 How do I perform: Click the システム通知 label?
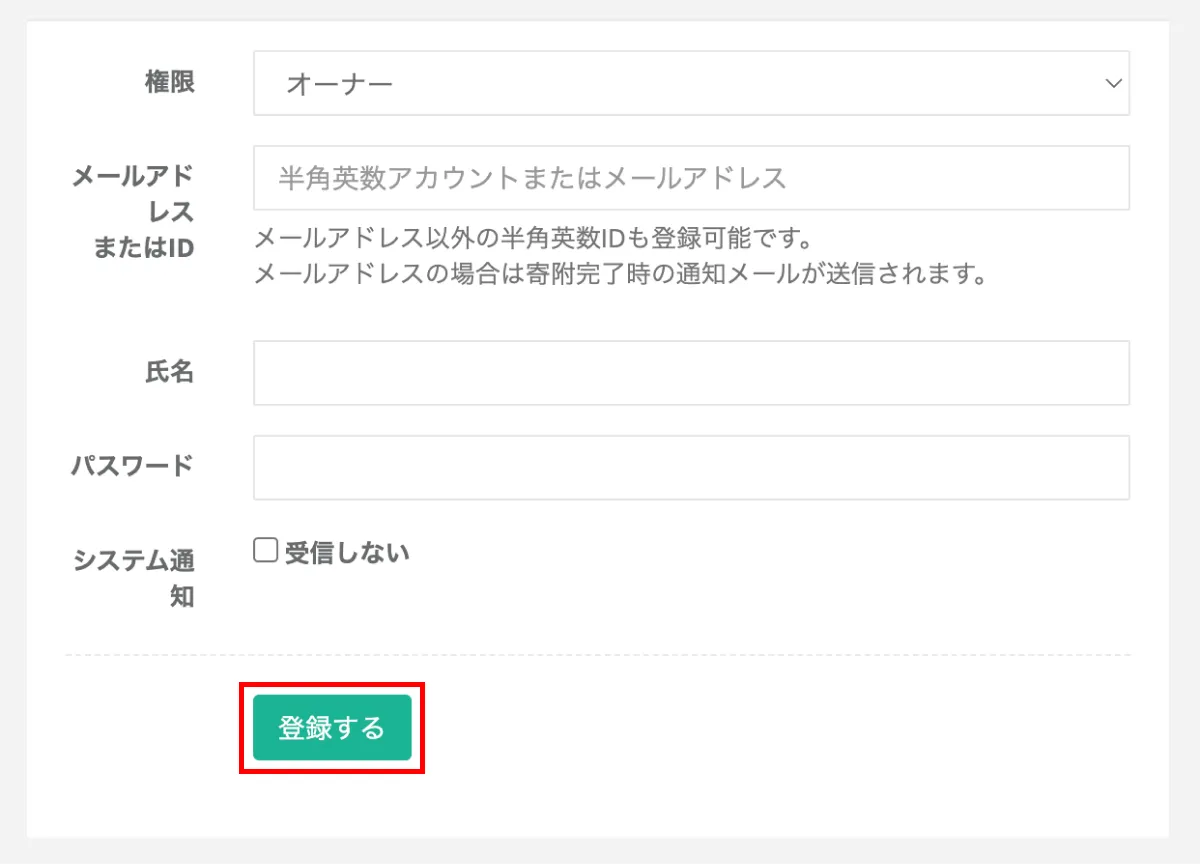[134, 578]
